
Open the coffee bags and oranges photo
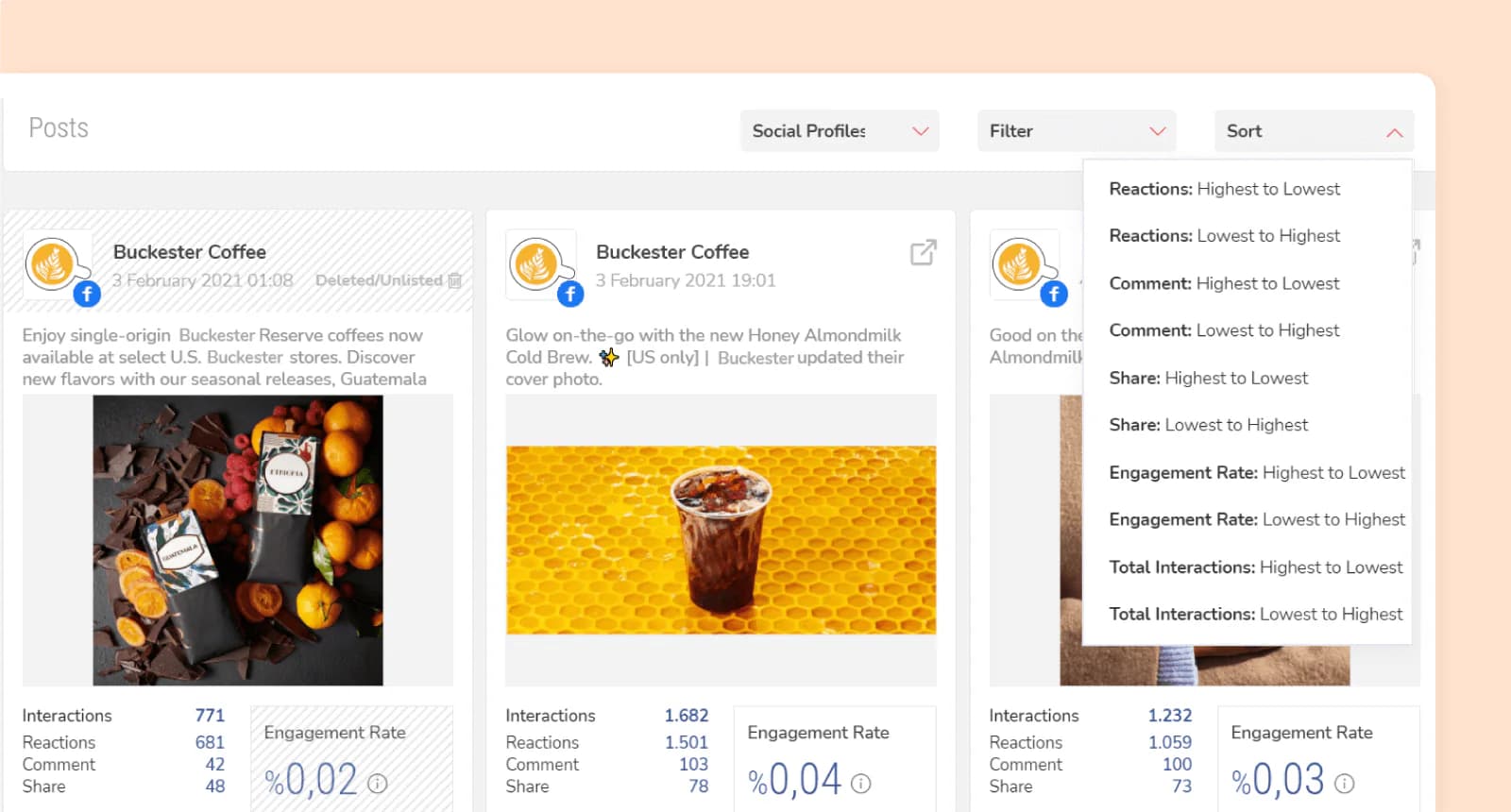tap(238, 540)
